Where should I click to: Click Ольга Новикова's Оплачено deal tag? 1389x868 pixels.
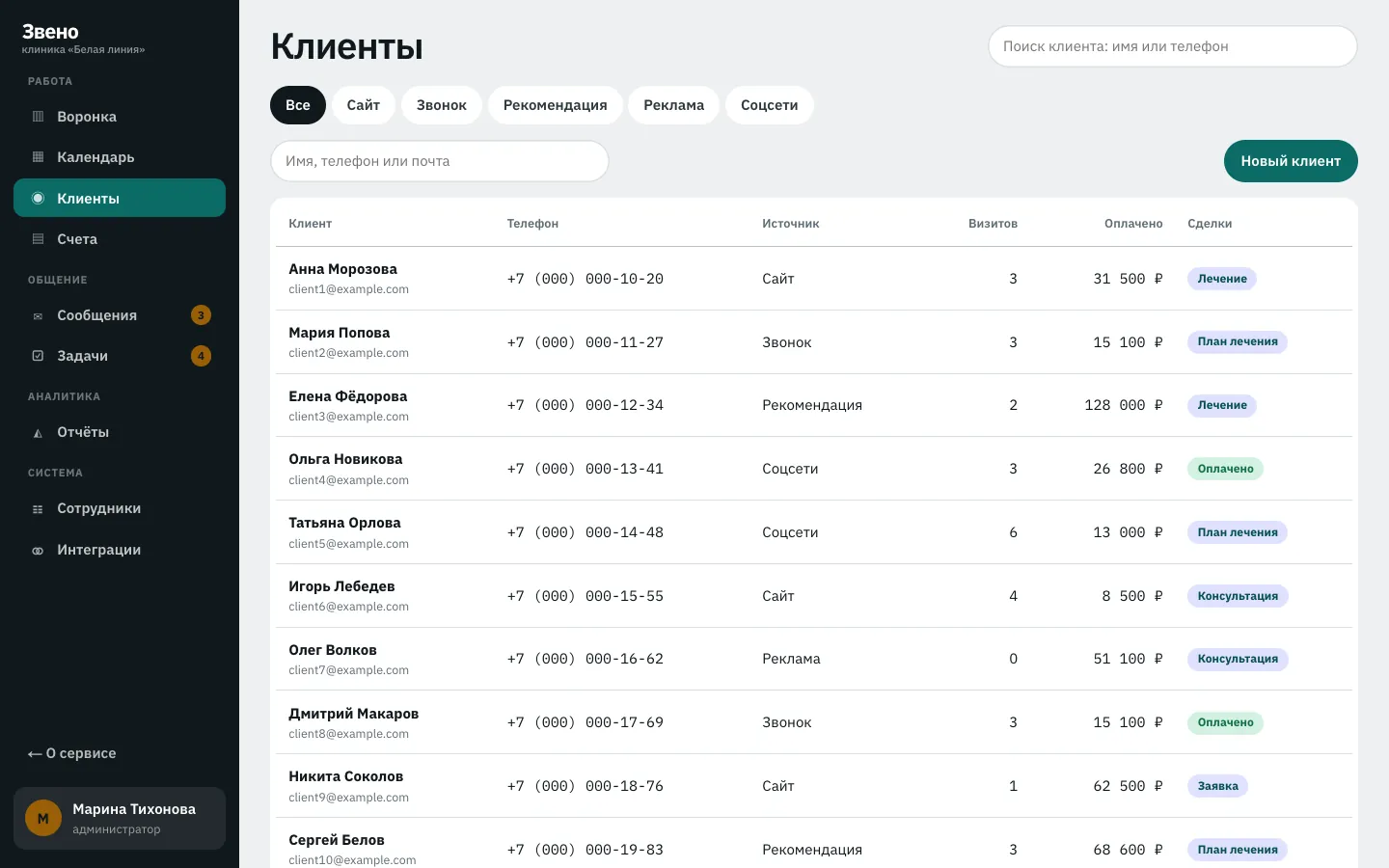1225,469
